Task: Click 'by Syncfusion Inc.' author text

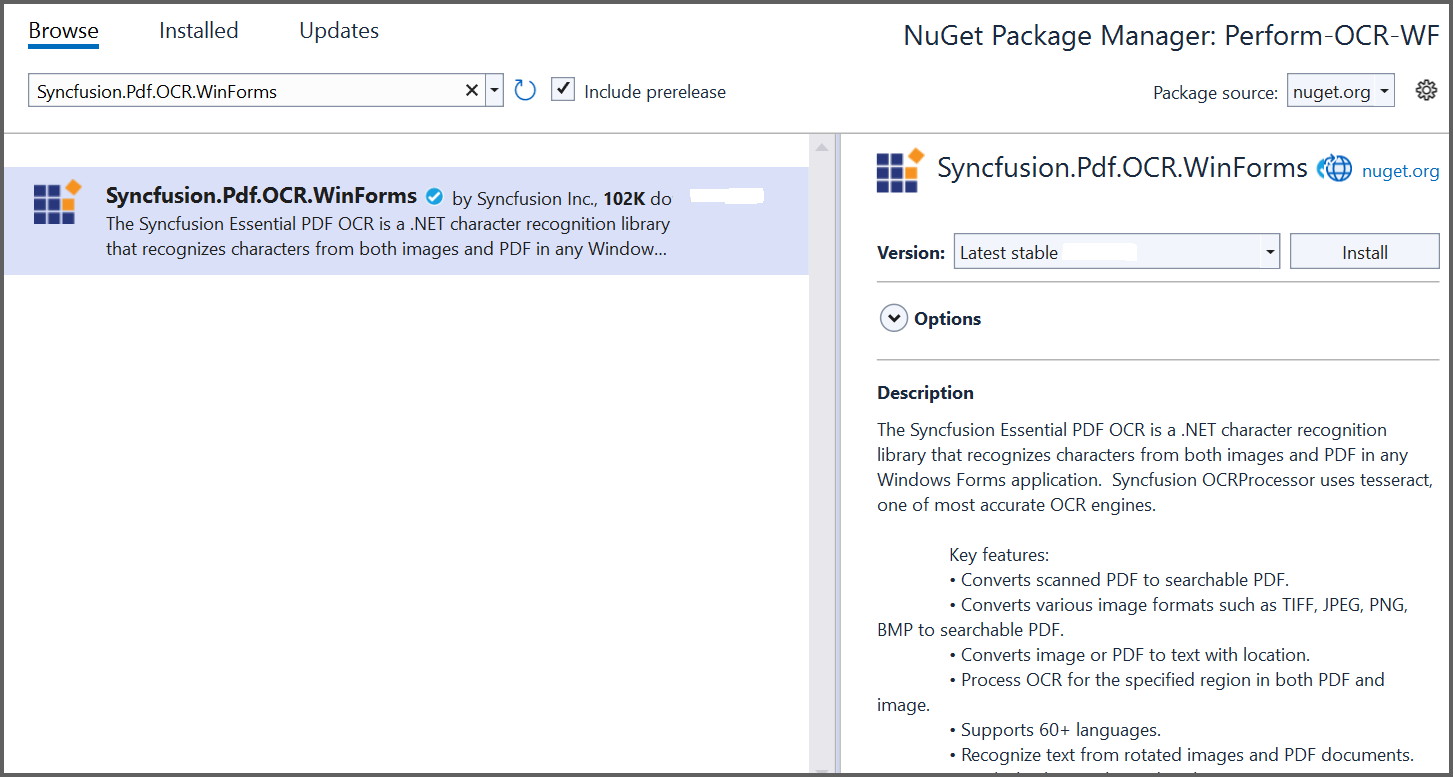Action: click(525, 198)
